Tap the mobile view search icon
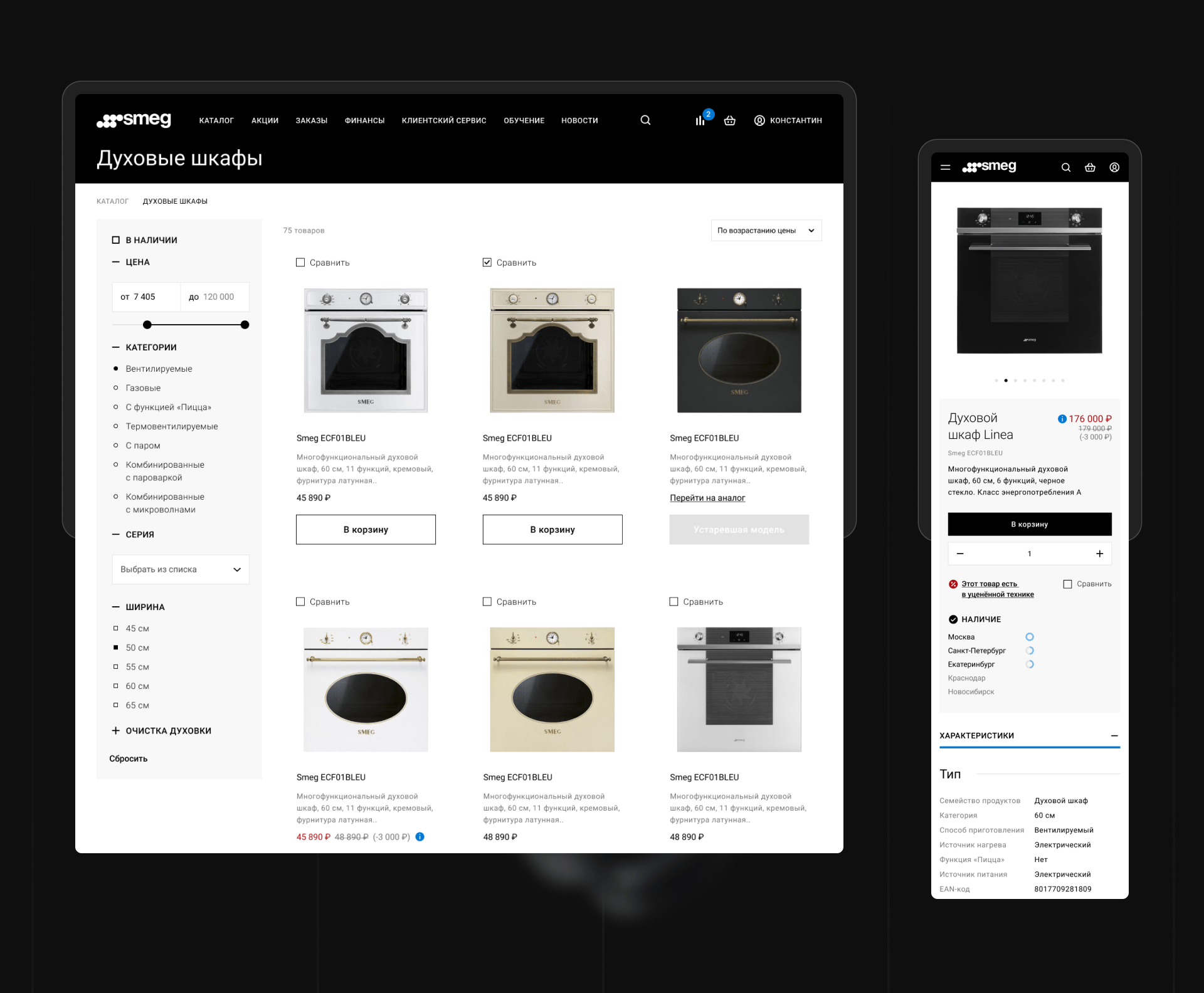The image size is (1204, 993). [x=1065, y=167]
